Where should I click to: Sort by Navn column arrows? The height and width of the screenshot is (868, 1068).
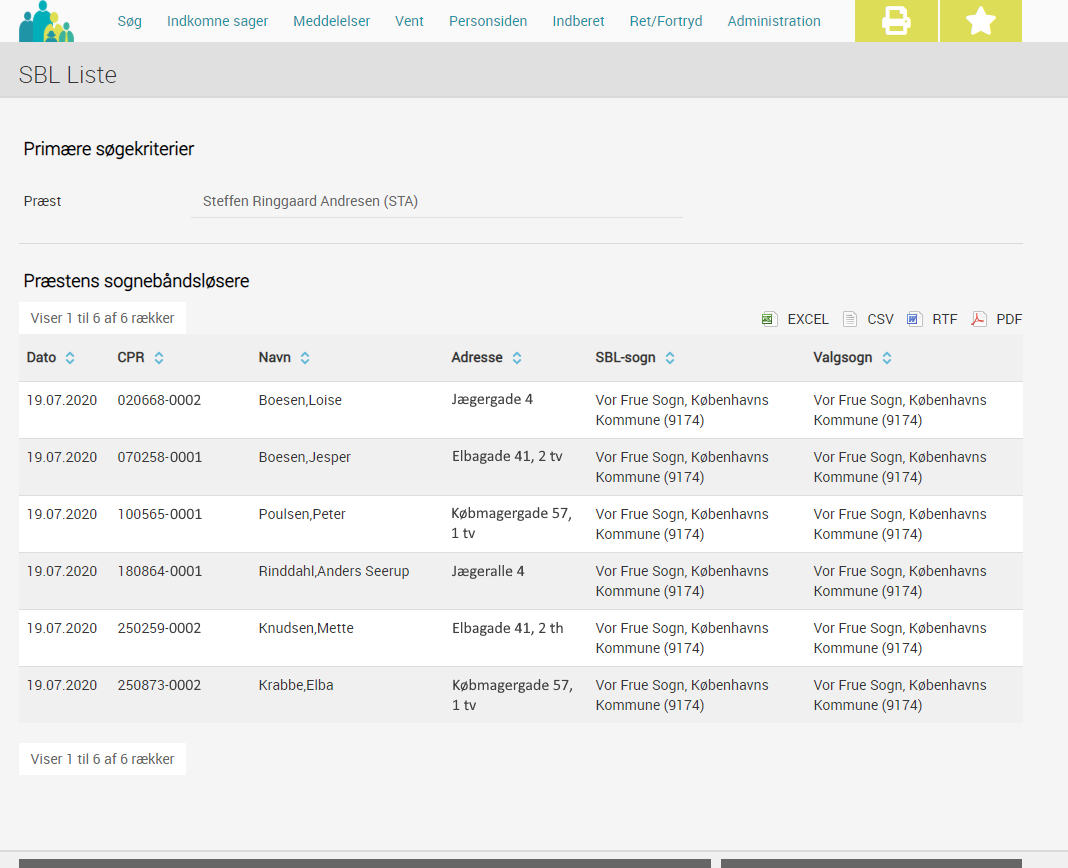(x=305, y=358)
